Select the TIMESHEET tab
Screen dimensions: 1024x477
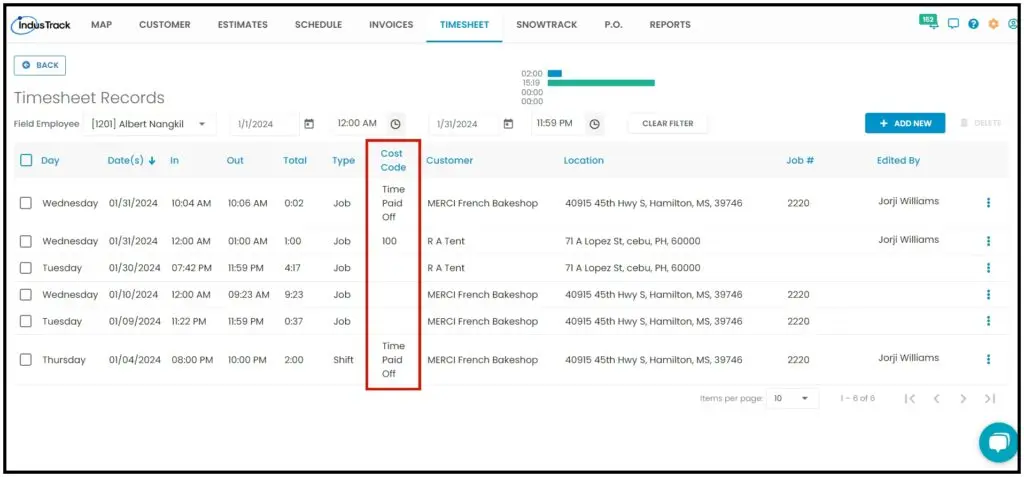[x=464, y=25]
